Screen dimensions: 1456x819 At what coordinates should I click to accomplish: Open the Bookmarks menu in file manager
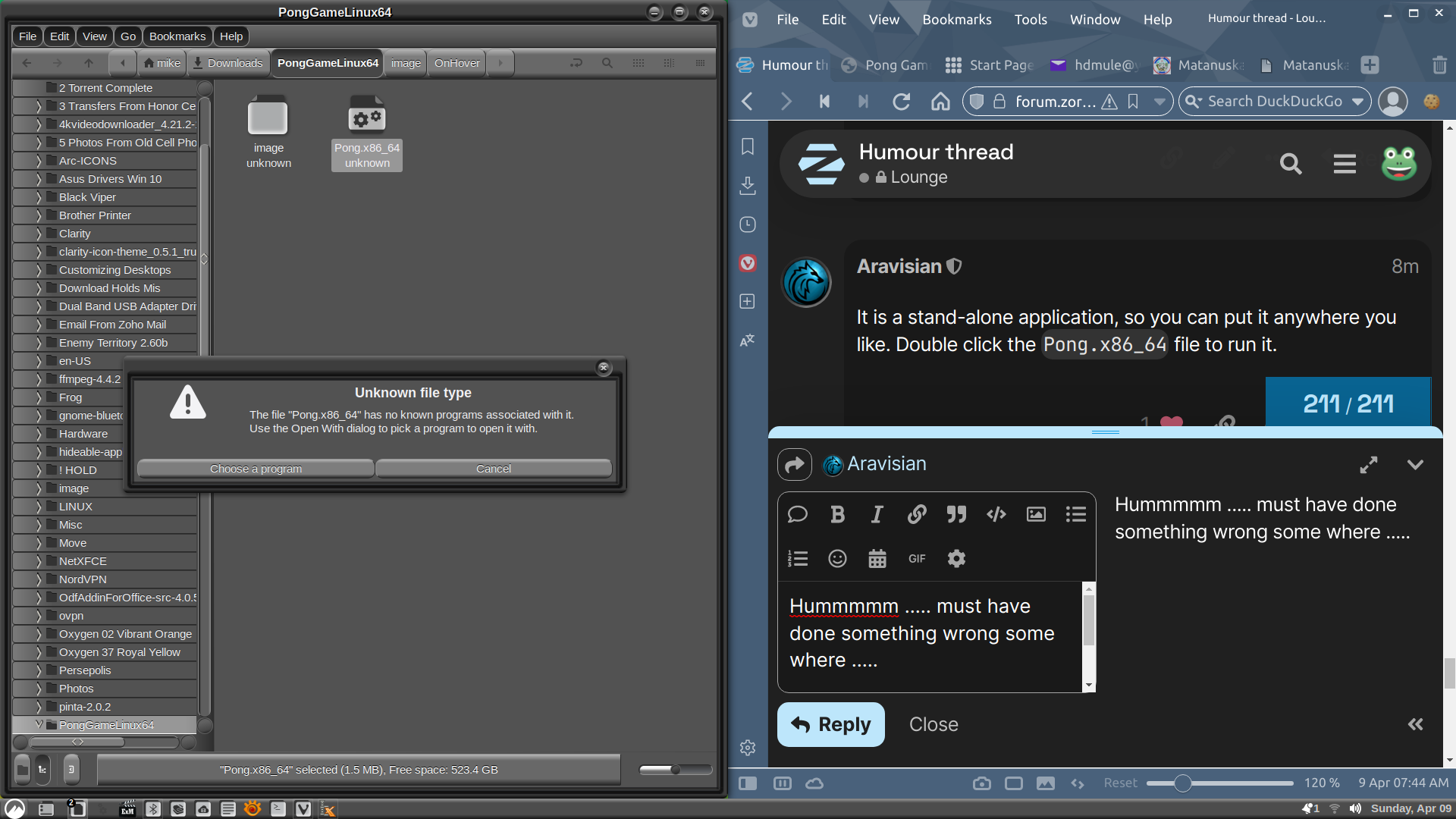(x=177, y=36)
